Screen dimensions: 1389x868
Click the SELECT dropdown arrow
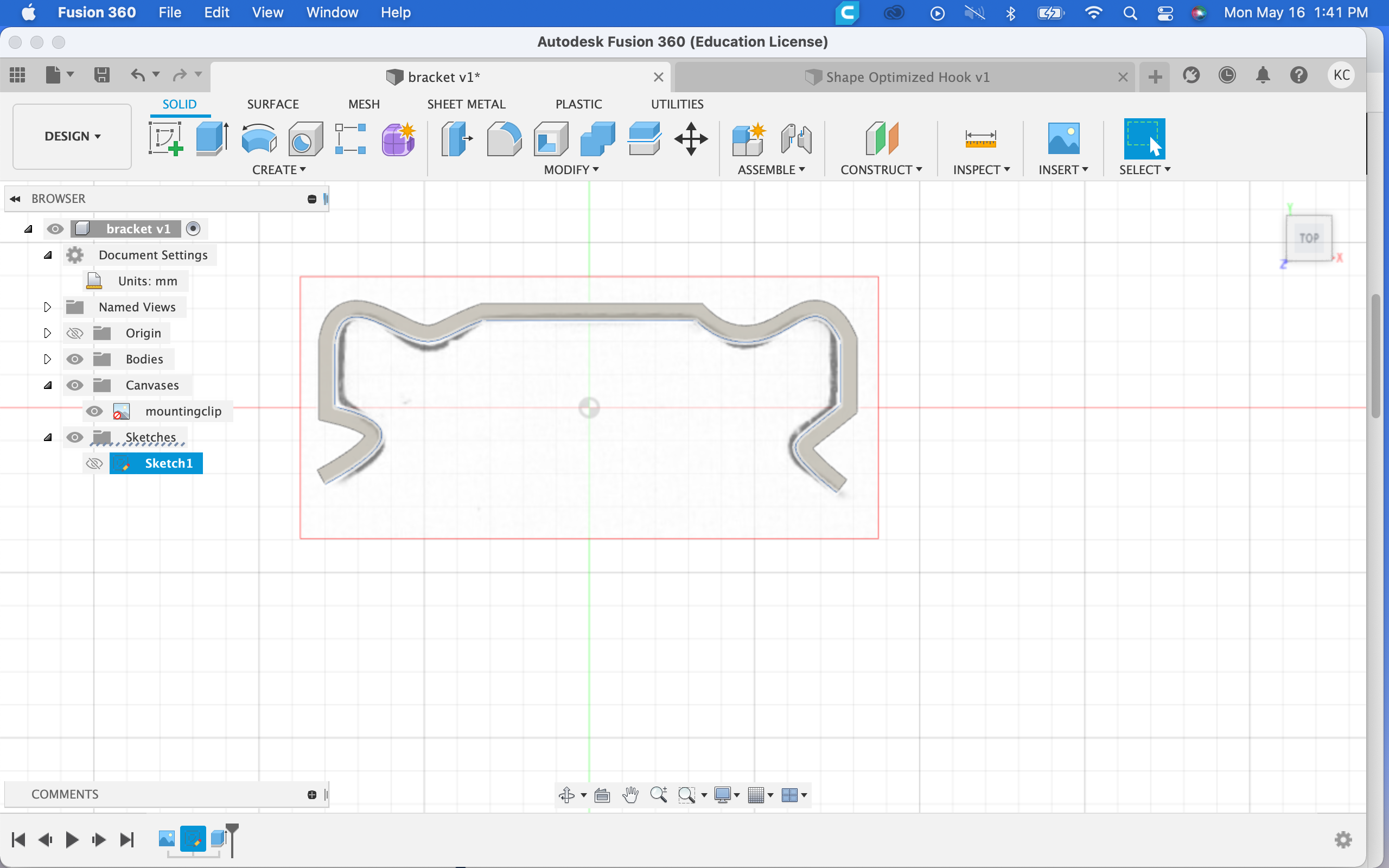[x=1167, y=169]
